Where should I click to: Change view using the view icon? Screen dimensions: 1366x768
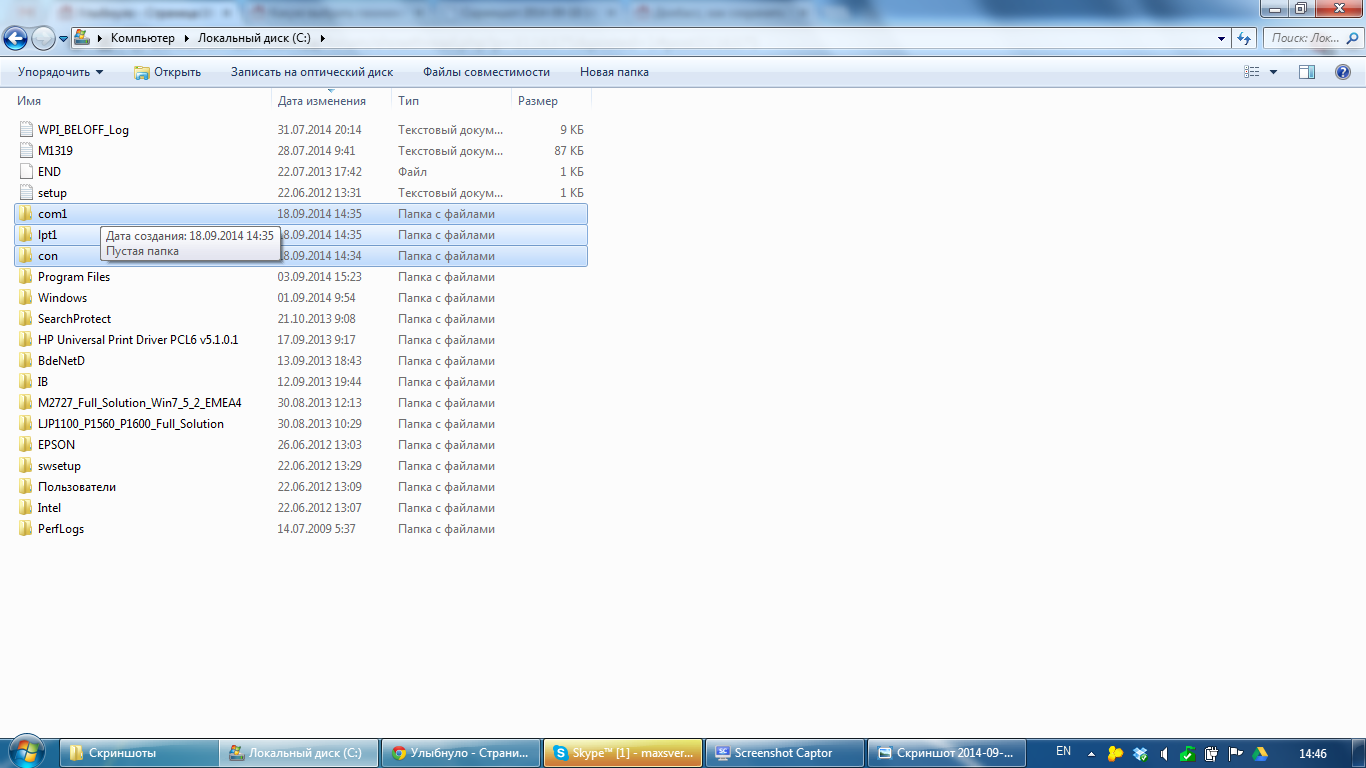pyautogui.click(x=1252, y=72)
